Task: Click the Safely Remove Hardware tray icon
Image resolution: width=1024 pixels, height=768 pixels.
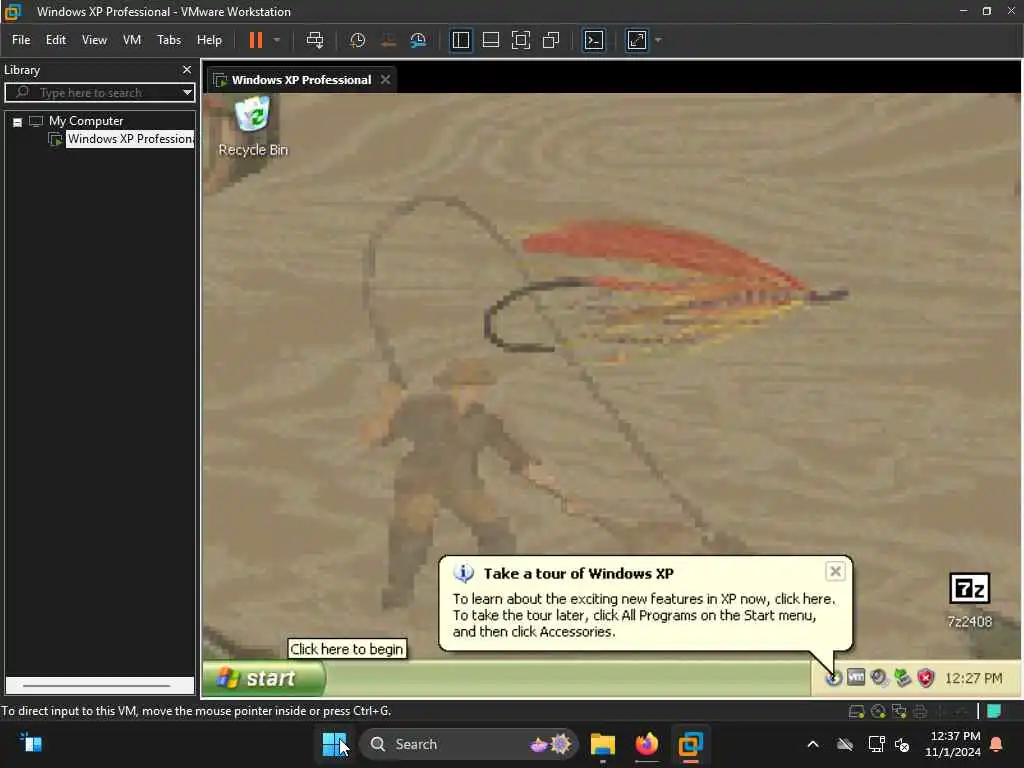Action: (x=903, y=678)
